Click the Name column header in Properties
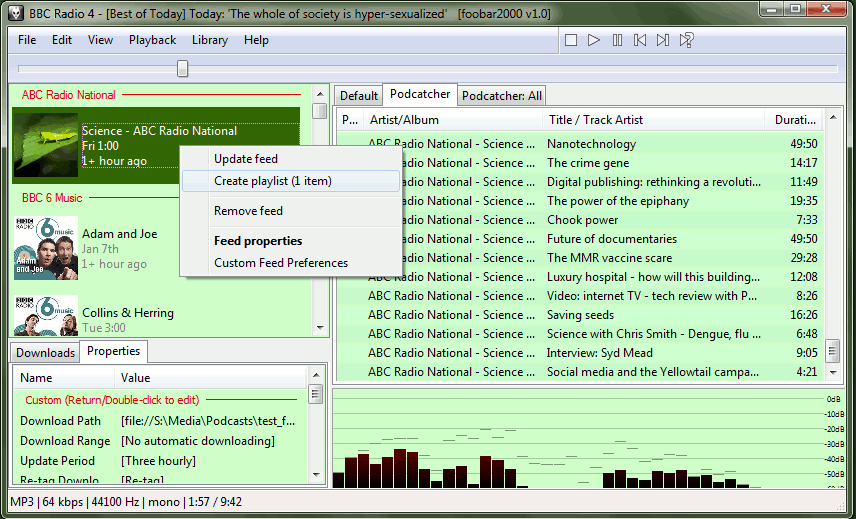The image size is (856, 519). click(x=64, y=378)
